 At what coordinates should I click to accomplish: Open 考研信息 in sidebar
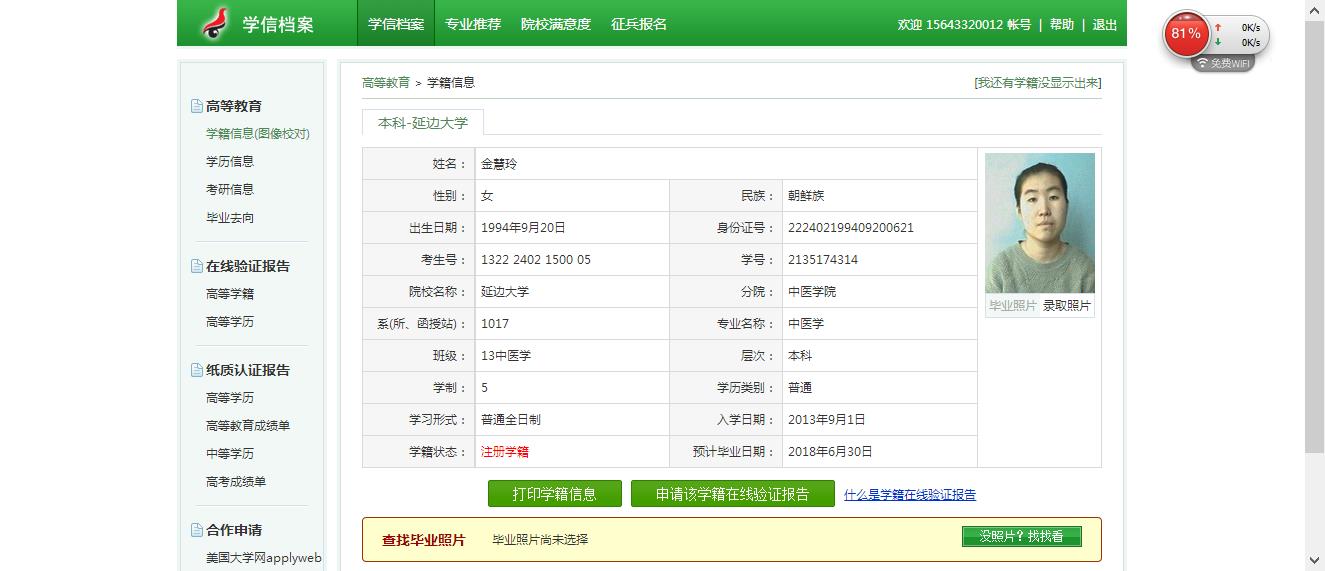(230, 189)
